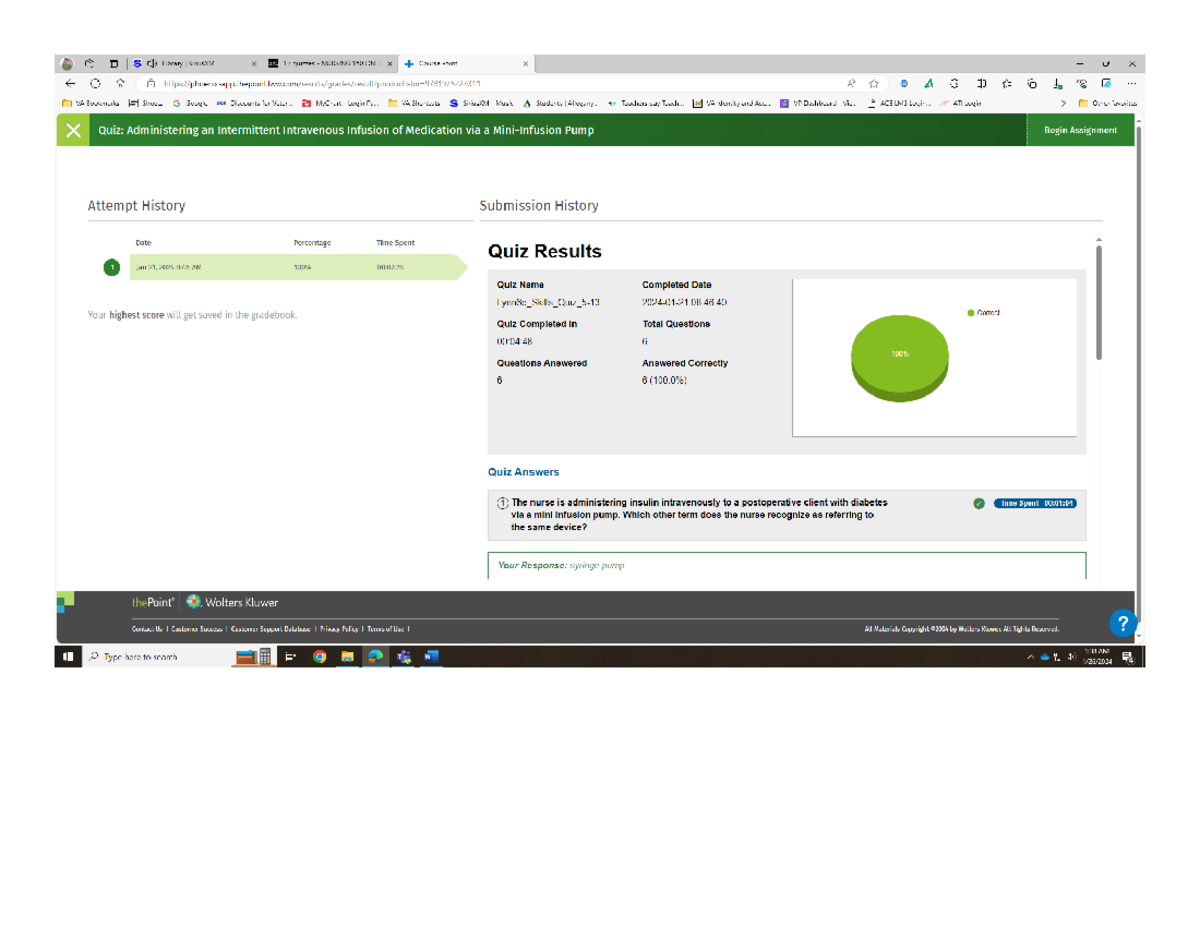Click the Begin Assignment button
This screenshot has height=927, width=1200.
point(1080,131)
